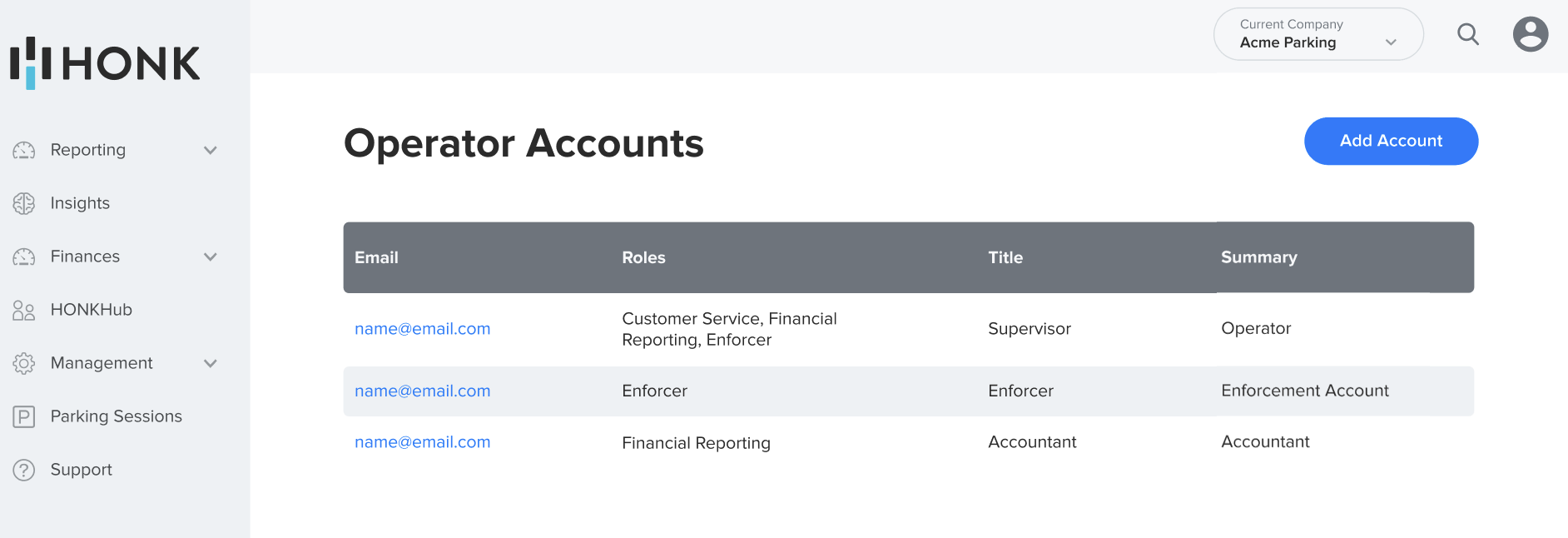Viewport: 1568px width, 538px height.
Task: Click the Reporting gauge icon
Action: click(24, 150)
